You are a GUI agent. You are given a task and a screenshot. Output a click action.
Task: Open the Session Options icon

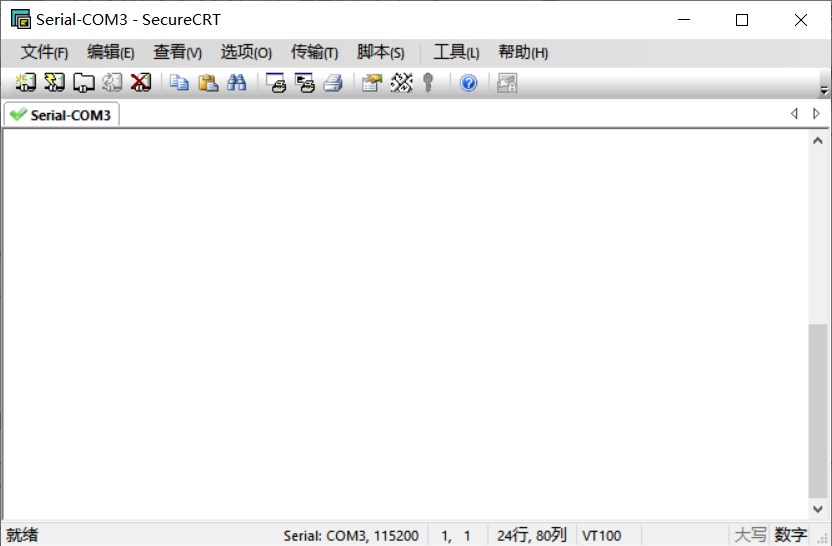372,83
